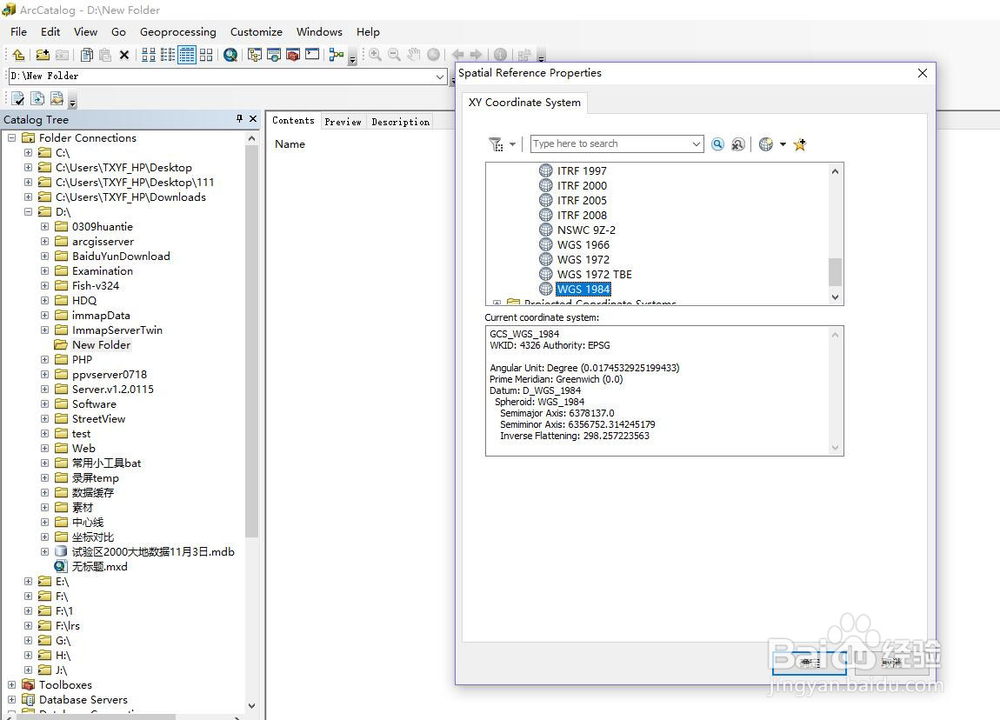This screenshot has height=720, width=1000.
Task: Close the Catalog Tree panel
Action: tap(253, 119)
